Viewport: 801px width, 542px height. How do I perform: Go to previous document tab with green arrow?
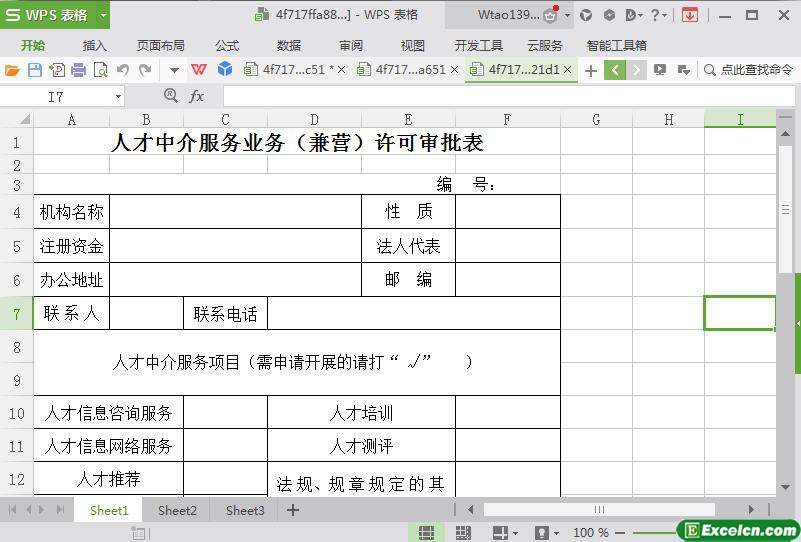pyautogui.click(x=615, y=70)
